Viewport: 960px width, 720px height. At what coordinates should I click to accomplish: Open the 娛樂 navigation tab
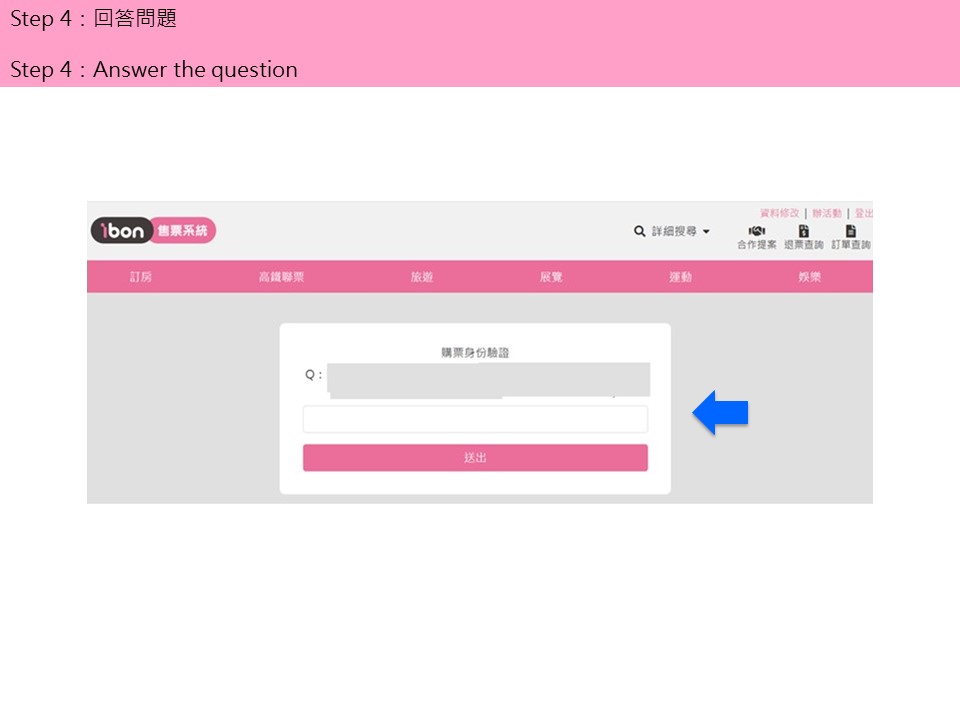[x=809, y=277]
